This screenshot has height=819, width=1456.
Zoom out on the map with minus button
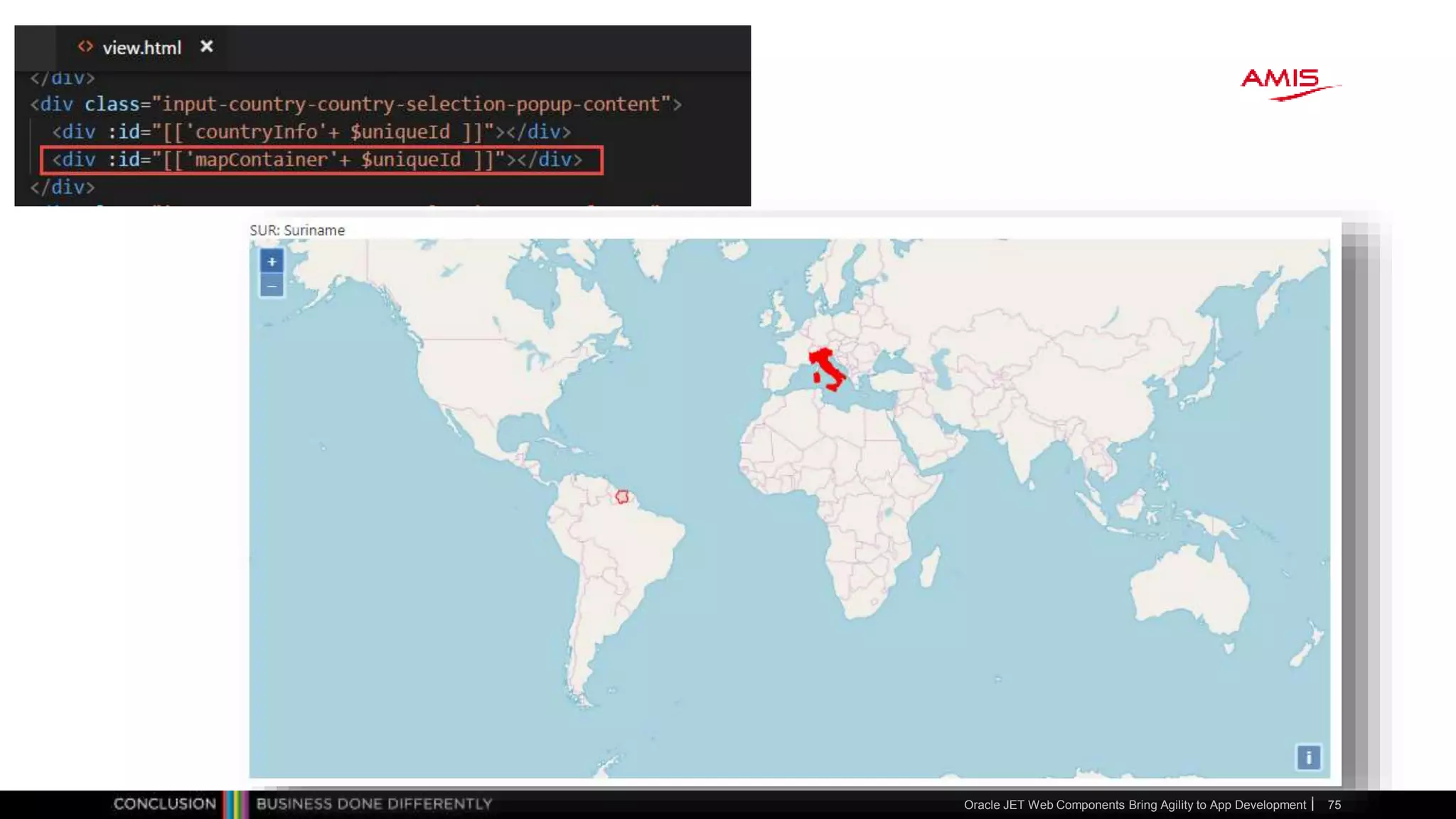click(272, 286)
